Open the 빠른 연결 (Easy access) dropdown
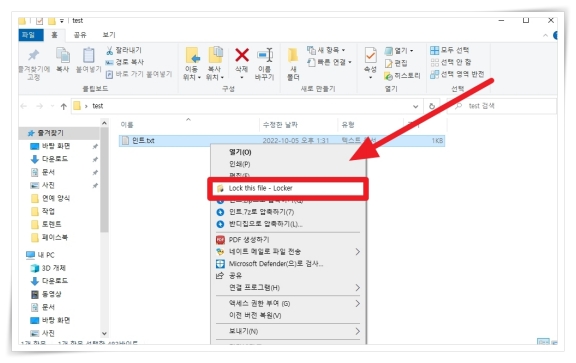This screenshot has height=363, width=576. [x=330, y=62]
